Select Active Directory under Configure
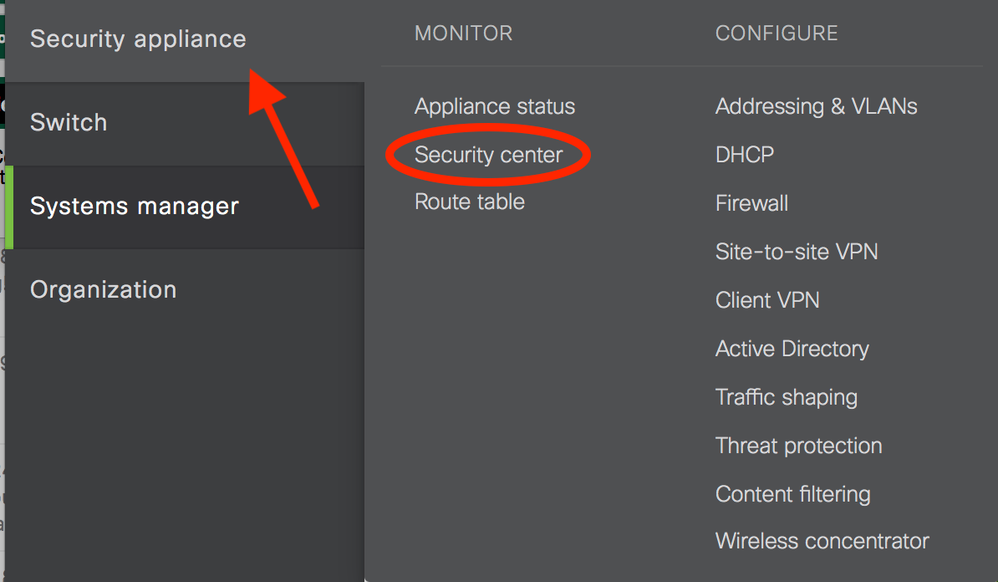The width and height of the screenshot is (998, 582). 792,349
